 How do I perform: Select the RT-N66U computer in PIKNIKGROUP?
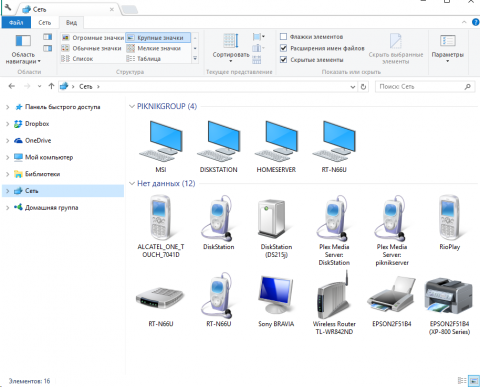pyautogui.click(x=334, y=146)
